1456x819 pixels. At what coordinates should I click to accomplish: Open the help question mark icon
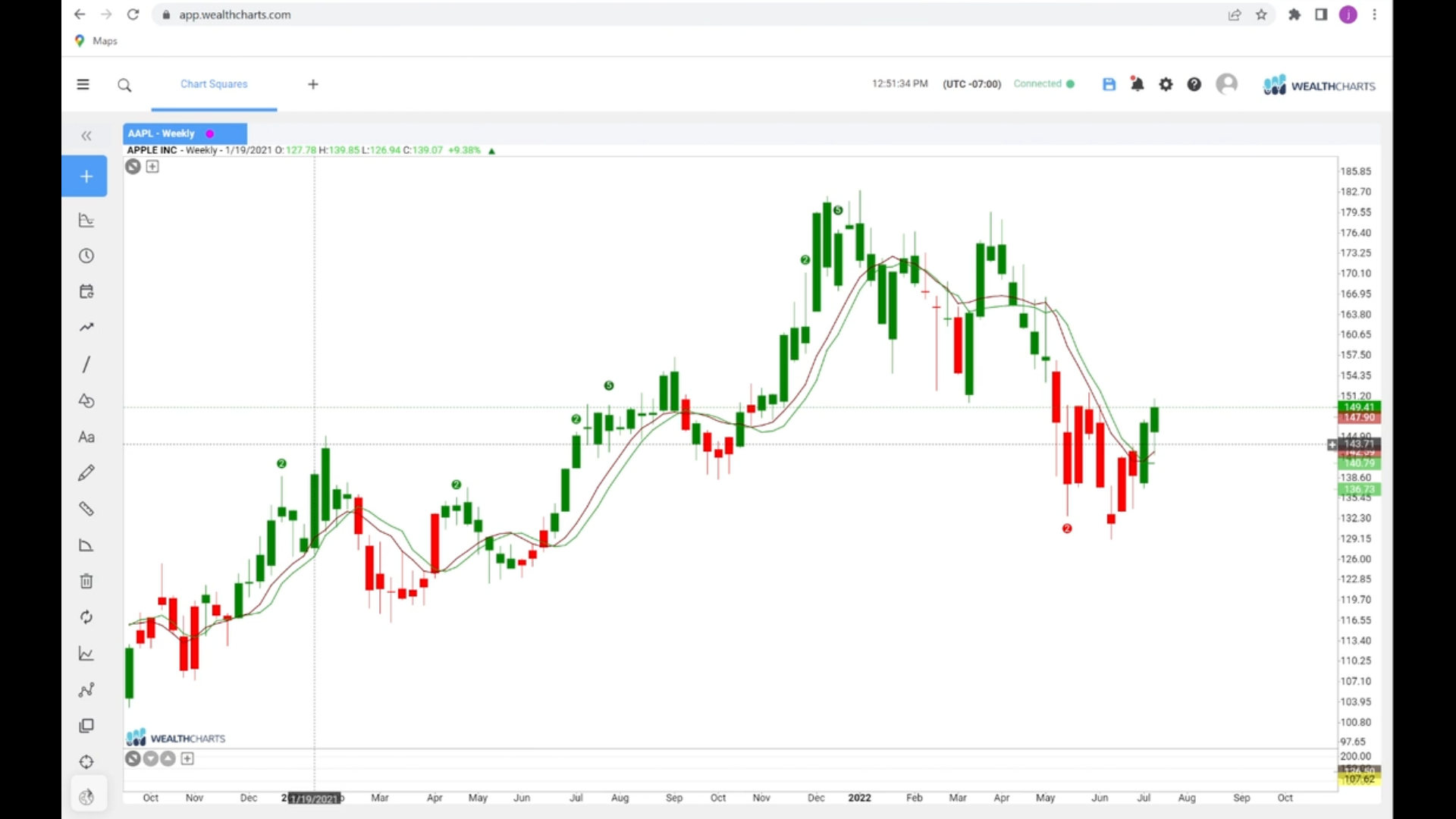[1194, 84]
